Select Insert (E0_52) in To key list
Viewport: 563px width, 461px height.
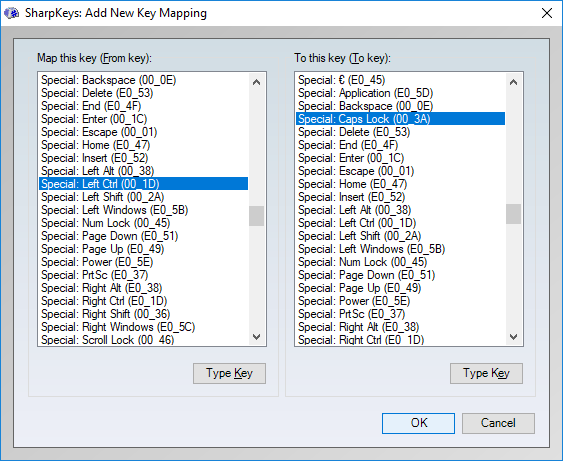tap(400, 197)
